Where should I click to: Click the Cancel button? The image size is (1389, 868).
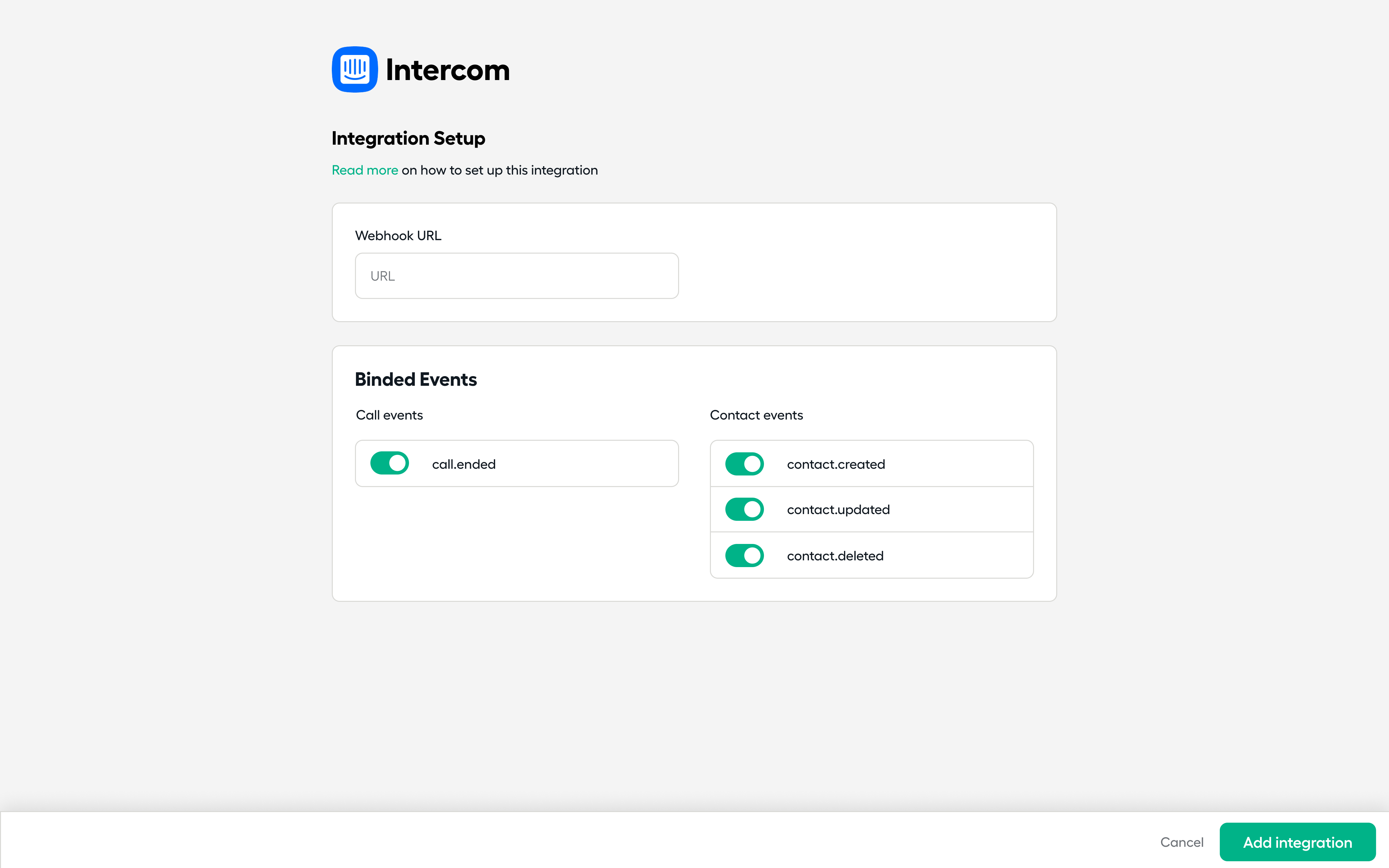tap(1182, 842)
